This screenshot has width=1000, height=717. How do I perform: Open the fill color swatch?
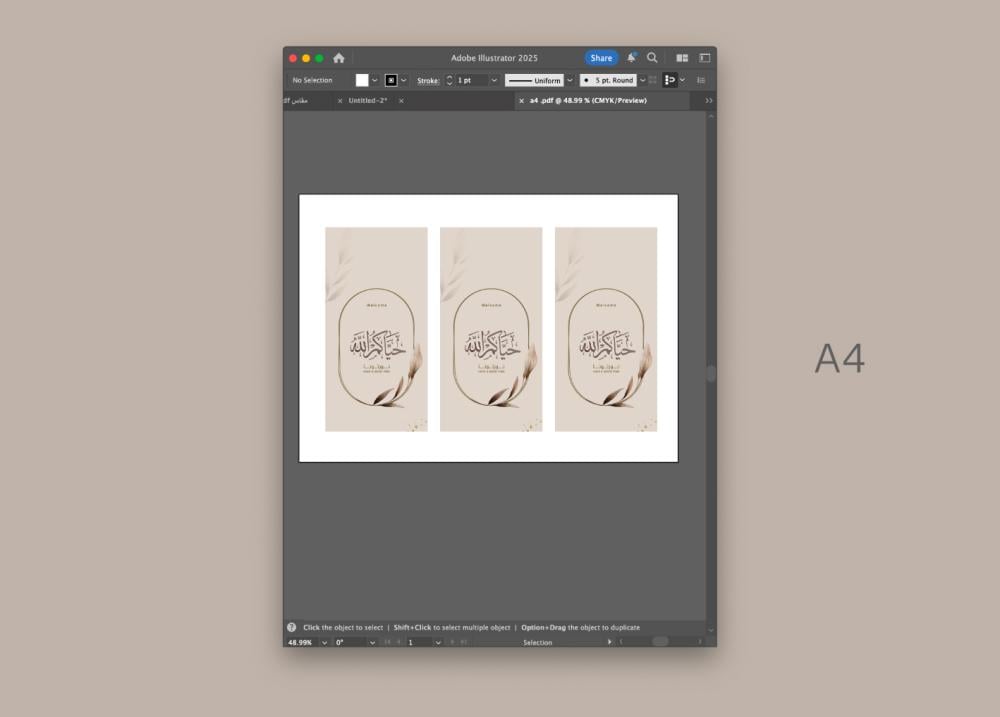click(x=362, y=80)
